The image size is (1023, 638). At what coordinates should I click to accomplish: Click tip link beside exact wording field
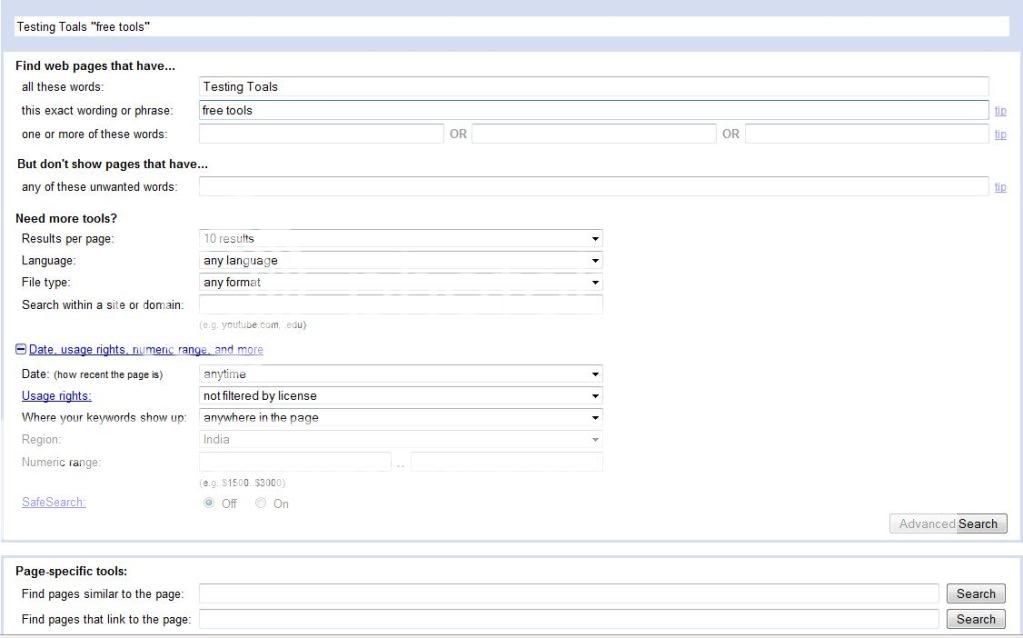tap(1000, 111)
